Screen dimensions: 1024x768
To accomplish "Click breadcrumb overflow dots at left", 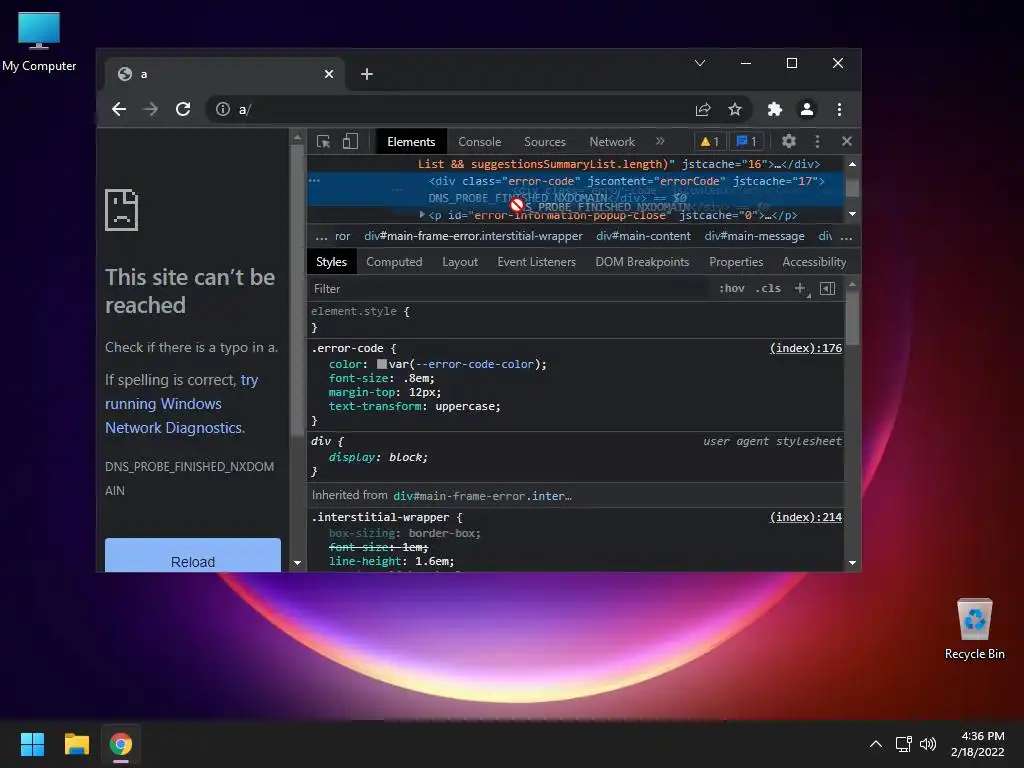I will point(321,237).
